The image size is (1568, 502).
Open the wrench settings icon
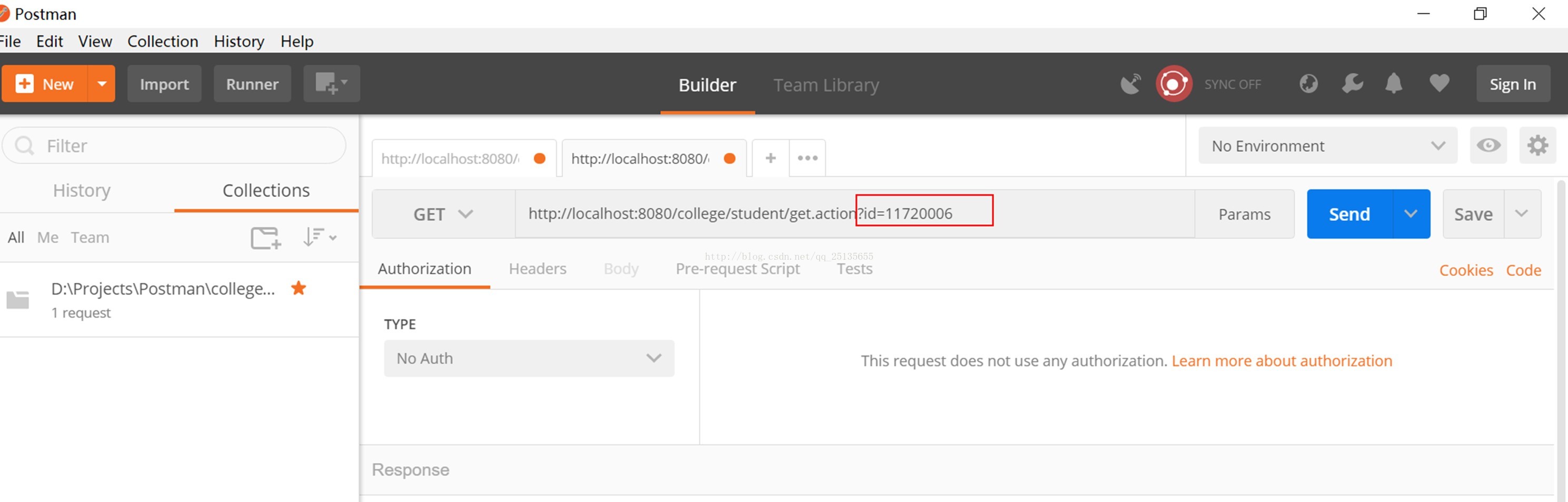(x=1352, y=83)
